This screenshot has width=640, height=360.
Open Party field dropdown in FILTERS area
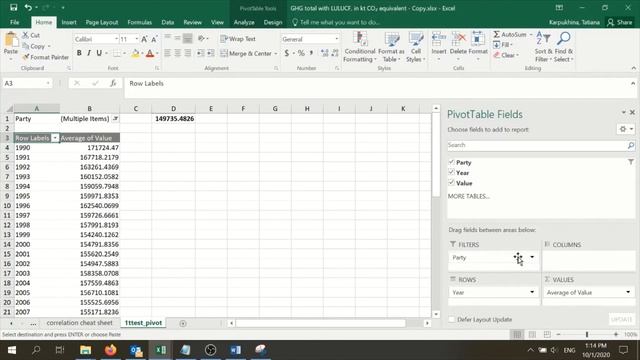tap(532, 257)
